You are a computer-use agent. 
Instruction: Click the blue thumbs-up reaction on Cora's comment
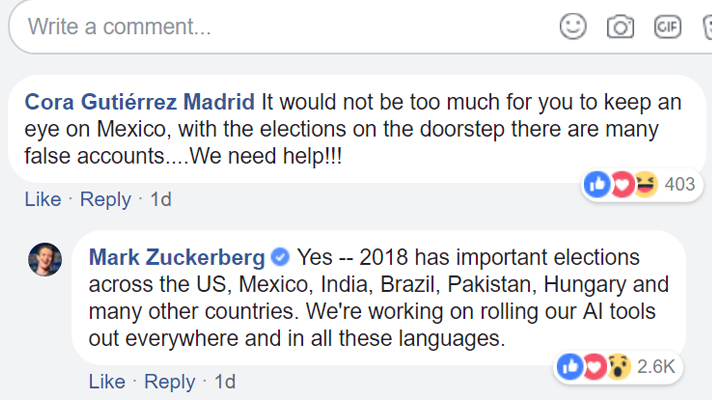coord(597,185)
